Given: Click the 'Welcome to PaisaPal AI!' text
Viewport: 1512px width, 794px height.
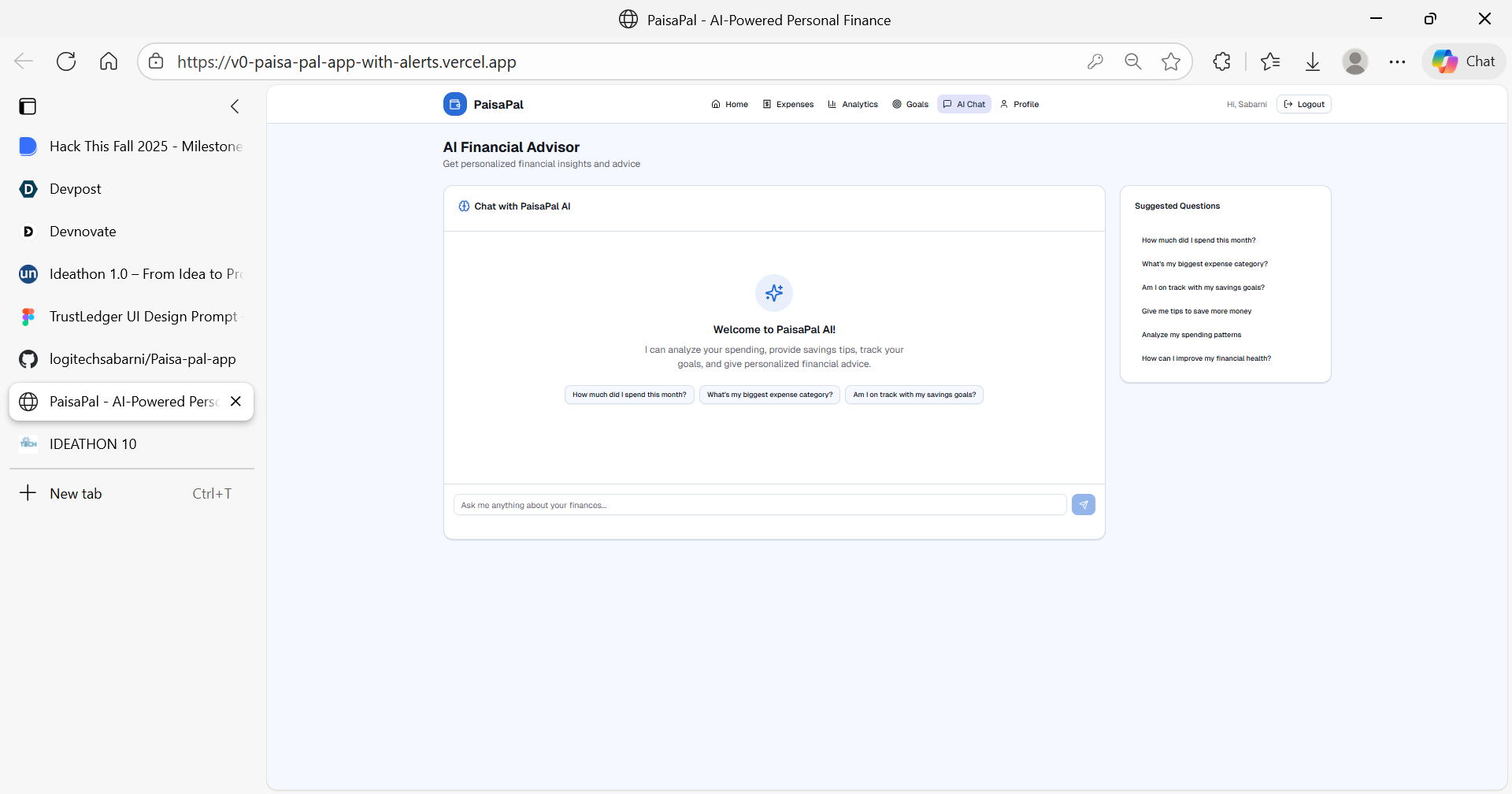Looking at the screenshot, I should pyautogui.click(x=774, y=330).
